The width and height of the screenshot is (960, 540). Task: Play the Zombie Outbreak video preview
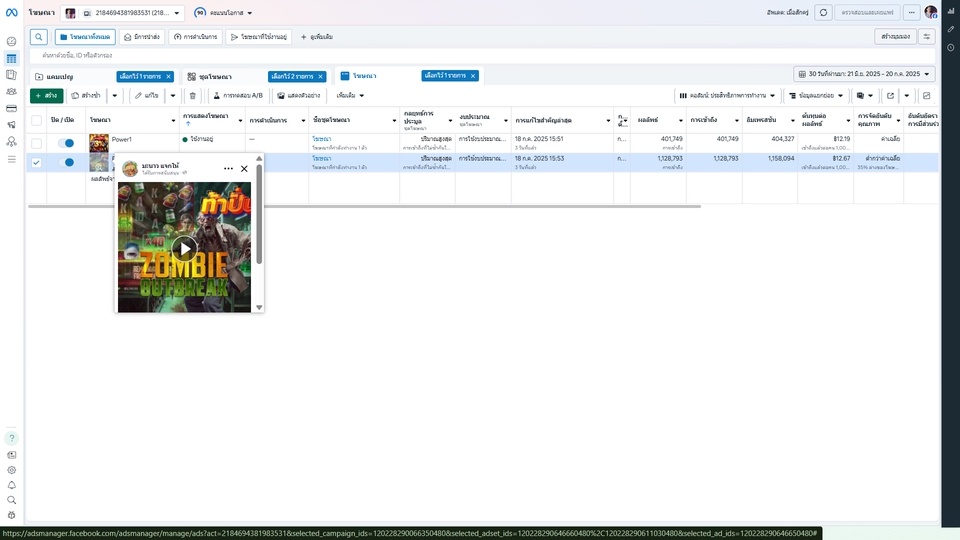point(184,248)
